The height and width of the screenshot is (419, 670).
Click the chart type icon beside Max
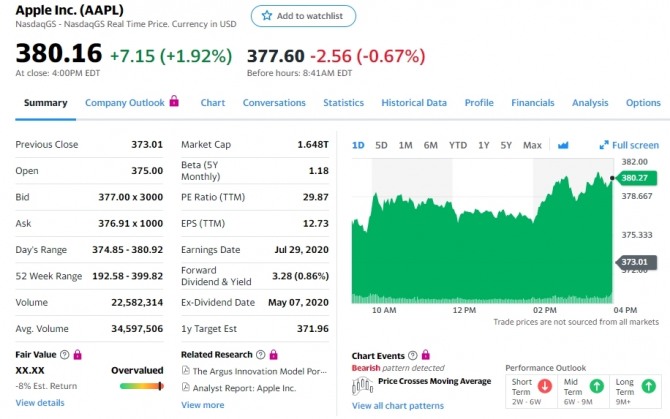pyautogui.click(x=562, y=145)
